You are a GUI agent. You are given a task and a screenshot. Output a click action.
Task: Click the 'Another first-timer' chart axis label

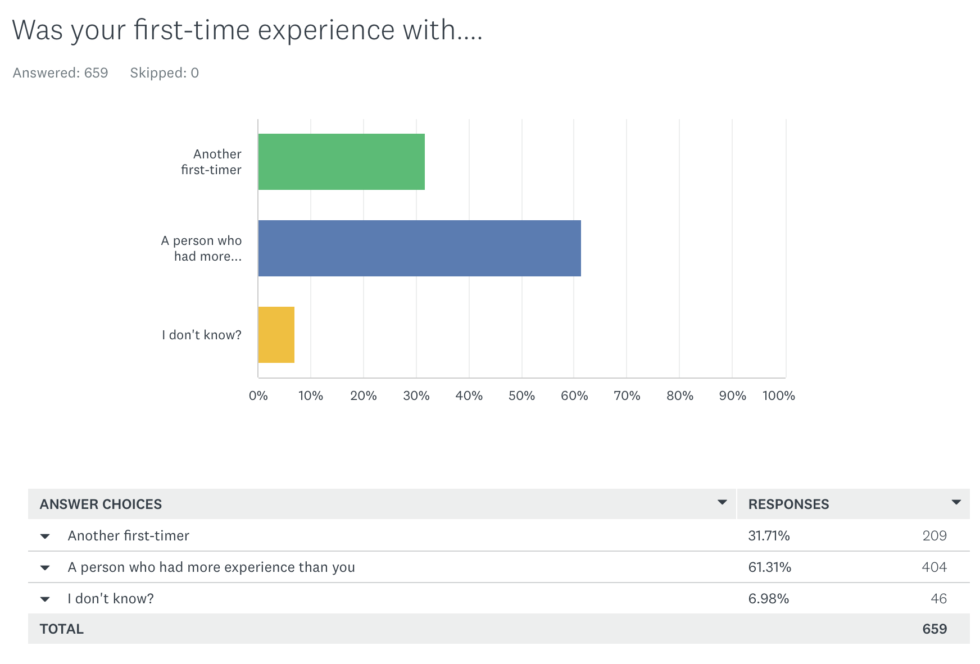coord(211,162)
